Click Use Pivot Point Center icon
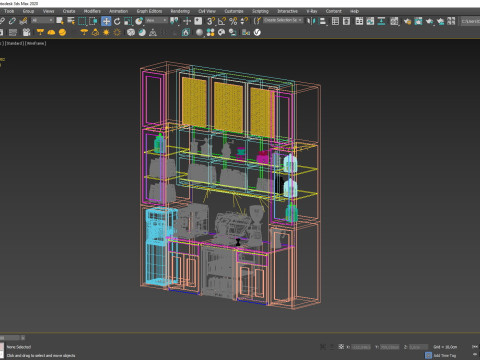The height and width of the screenshot is (360, 480). pyautogui.click(x=174, y=21)
